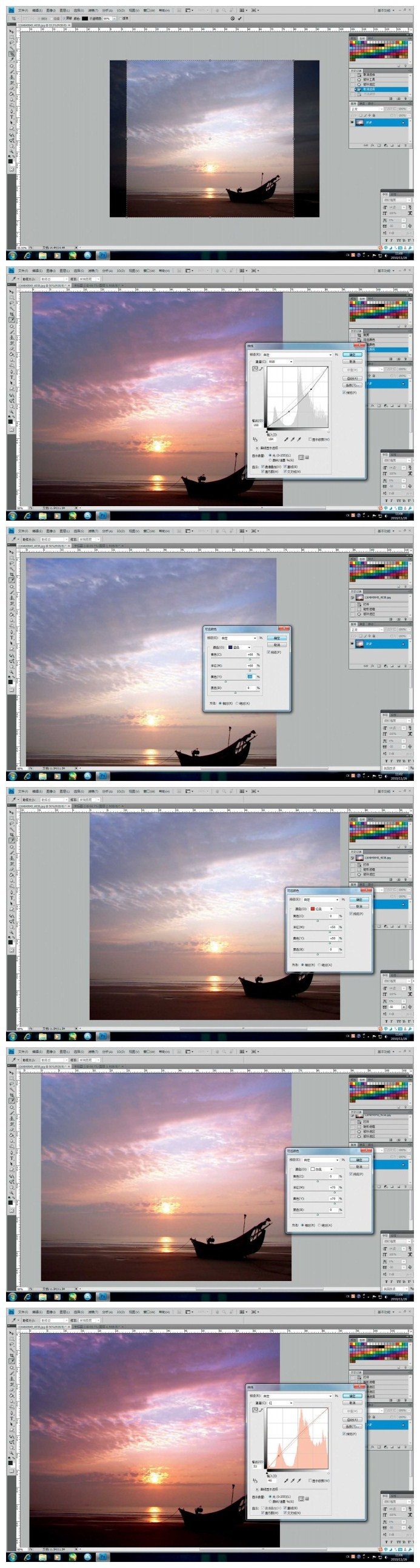Open the file explorer icon in crop window's taskbar
Image resolution: width=420 pixels, height=1568 pixels.
point(42,255)
